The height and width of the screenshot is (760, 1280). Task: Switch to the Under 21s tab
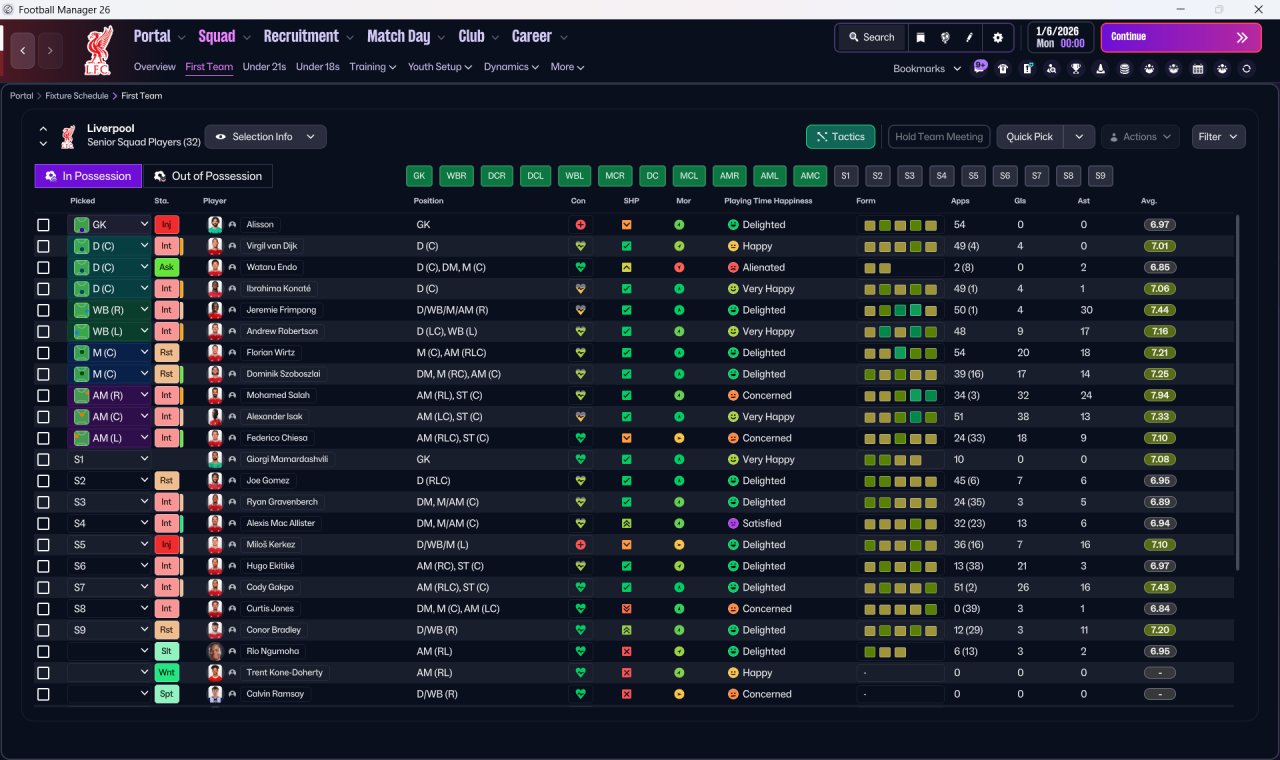pos(264,67)
